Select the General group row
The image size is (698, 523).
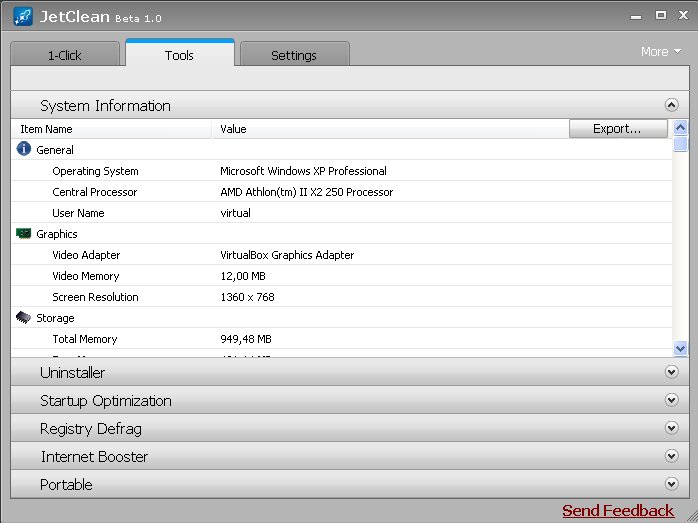click(341, 150)
